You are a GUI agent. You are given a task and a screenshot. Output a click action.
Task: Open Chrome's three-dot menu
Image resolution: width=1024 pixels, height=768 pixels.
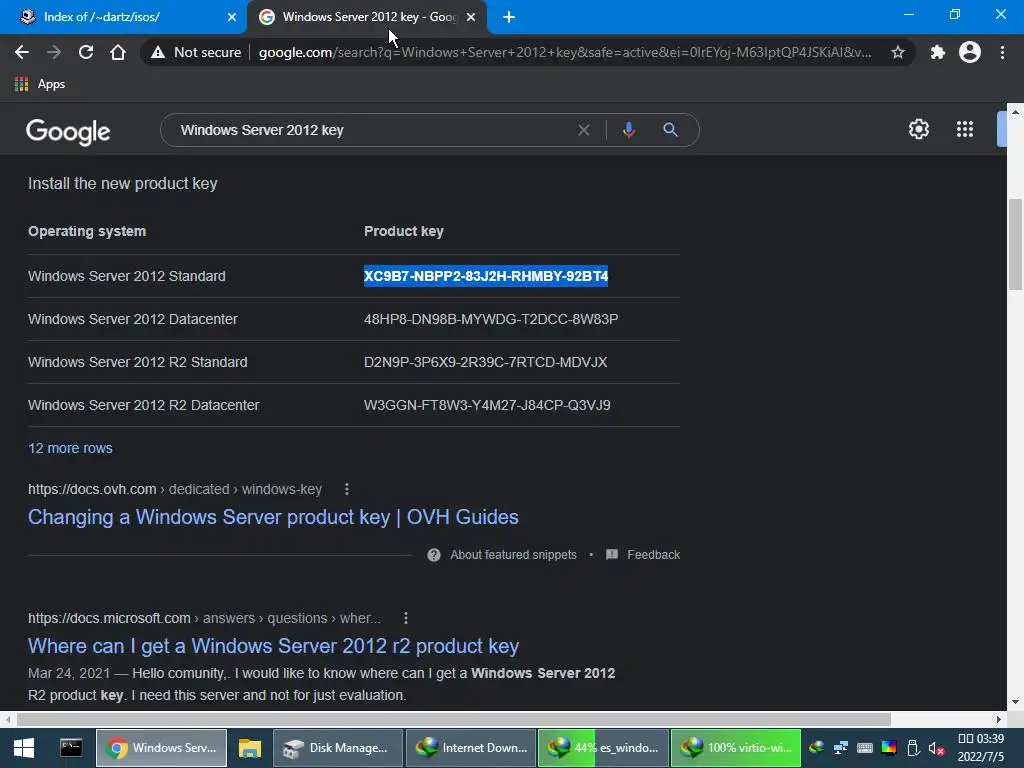[1002, 52]
